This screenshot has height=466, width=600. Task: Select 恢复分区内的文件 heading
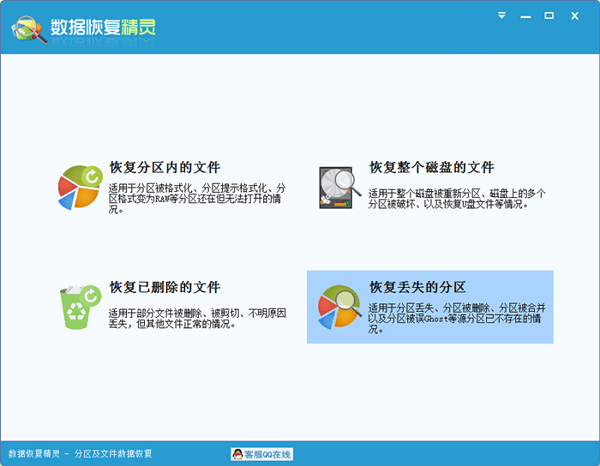165,168
